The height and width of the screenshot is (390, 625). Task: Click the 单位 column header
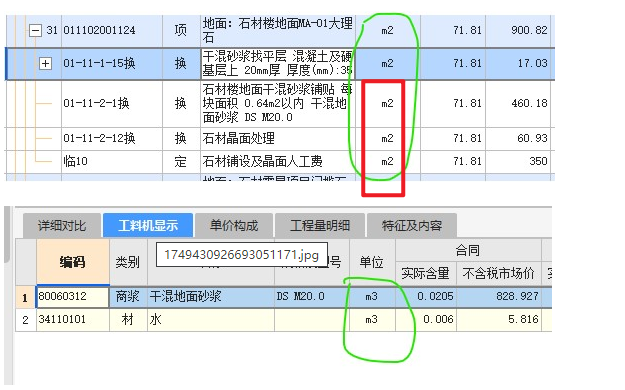click(x=371, y=262)
